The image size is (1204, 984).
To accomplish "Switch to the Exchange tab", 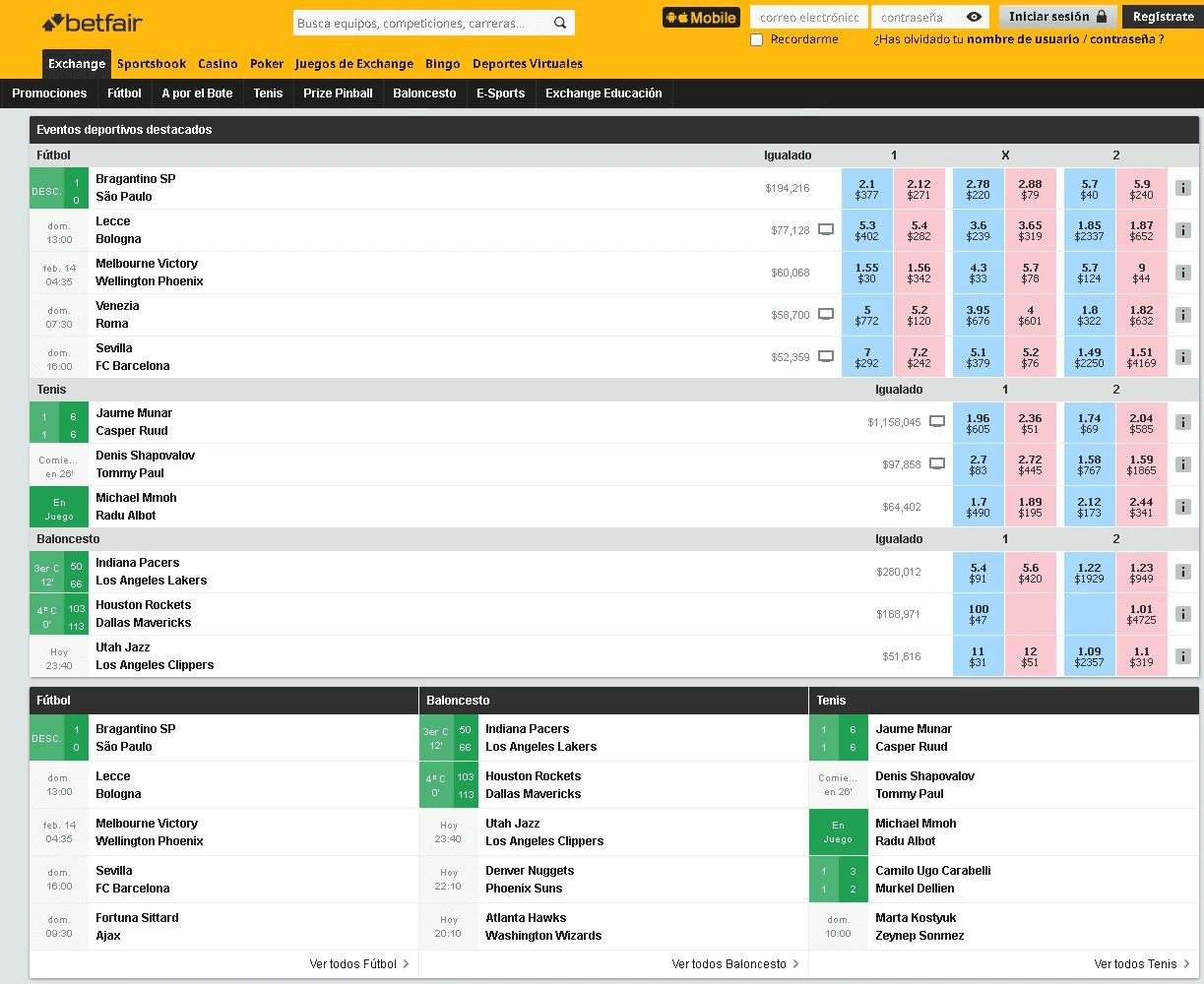I will (x=77, y=64).
